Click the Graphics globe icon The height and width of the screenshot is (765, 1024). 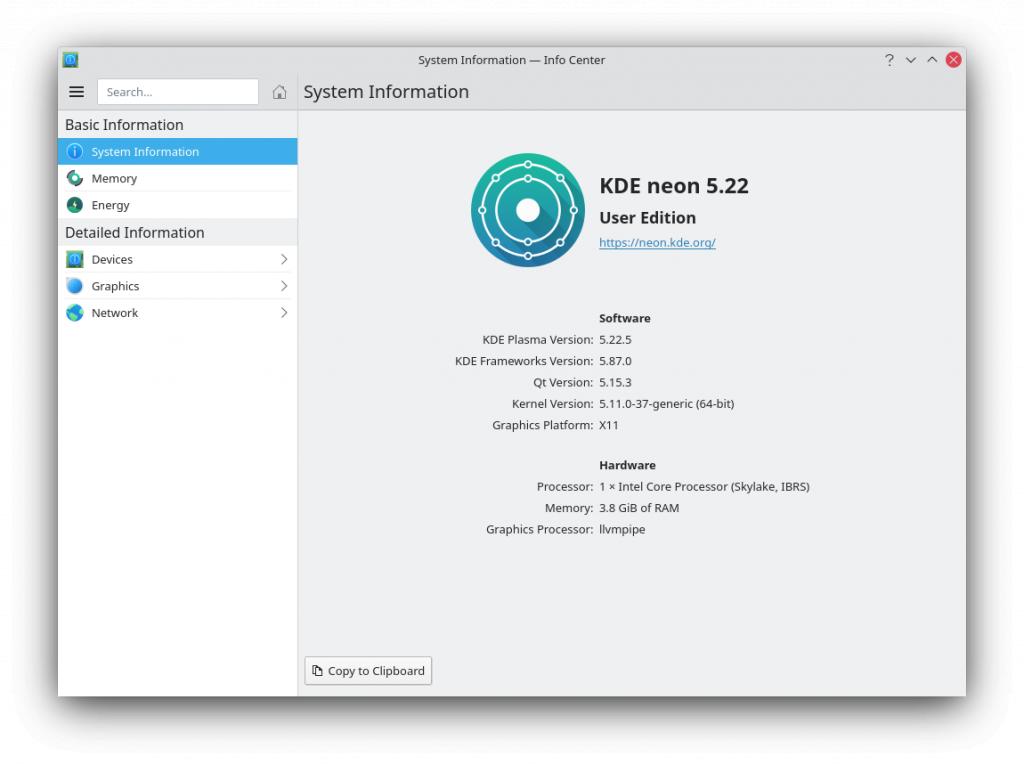75,286
